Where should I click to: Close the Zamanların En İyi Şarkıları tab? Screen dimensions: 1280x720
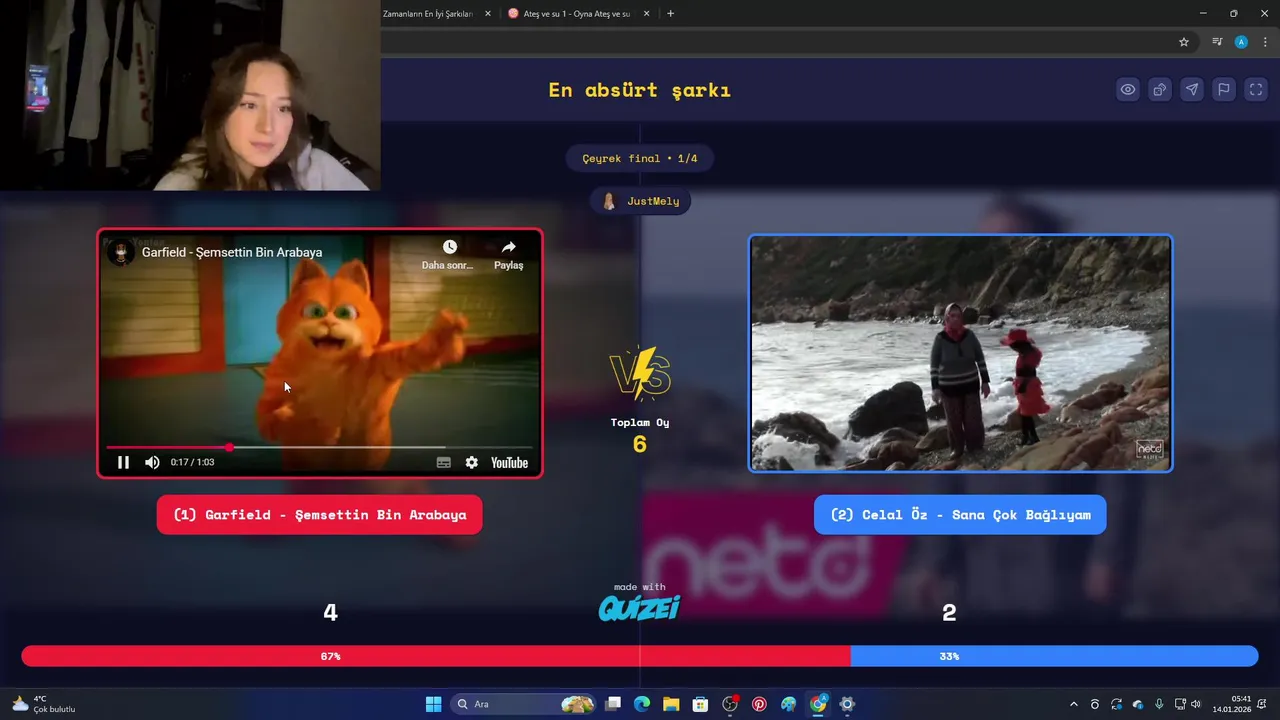[488, 14]
